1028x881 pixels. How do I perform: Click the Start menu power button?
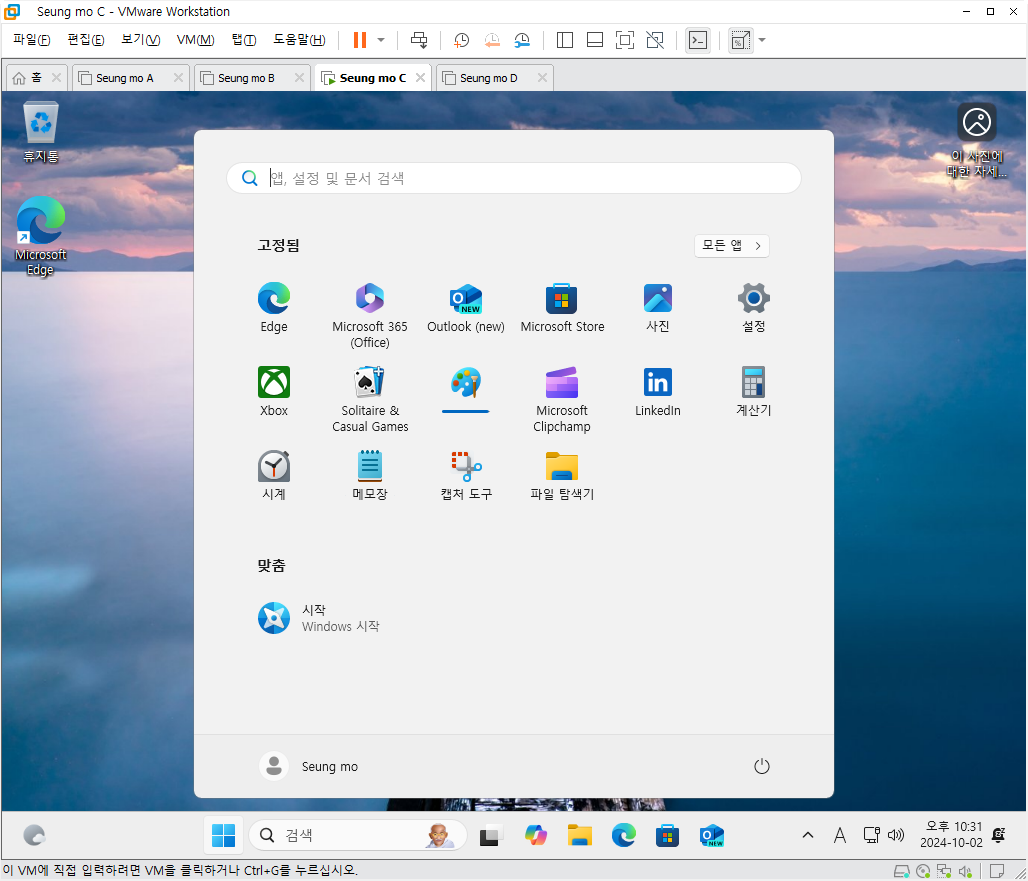coord(761,766)
